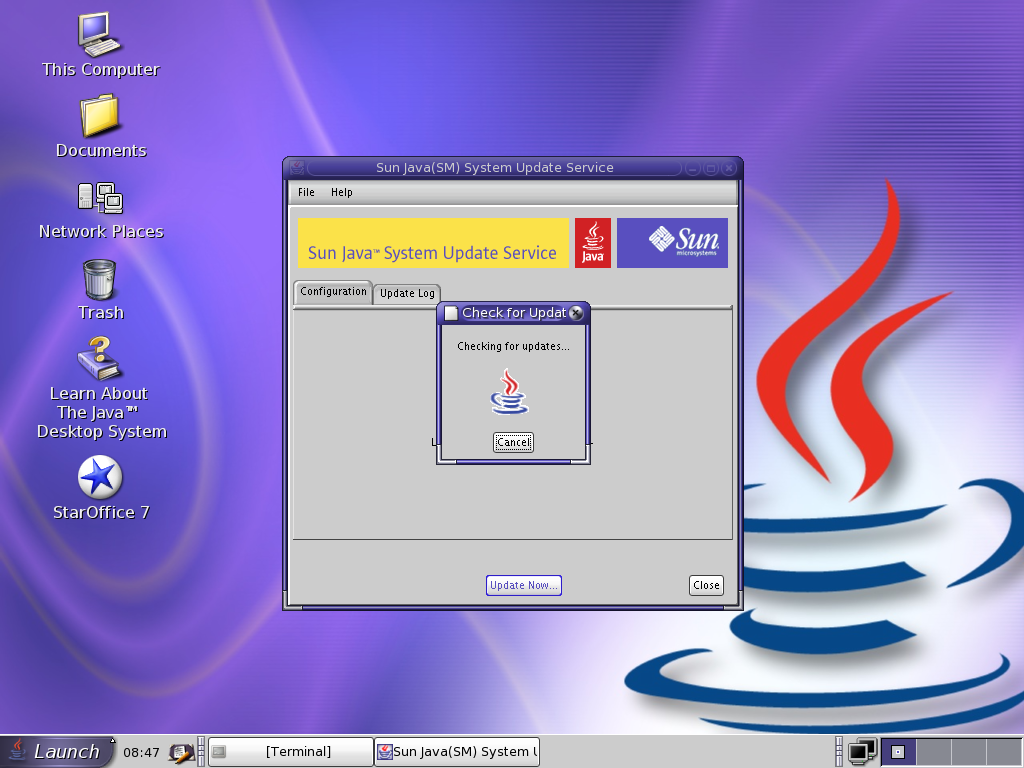Cancel the checking for updates dialog
Viewport: 1024px width, 768px height.
[x=513, y=442]
